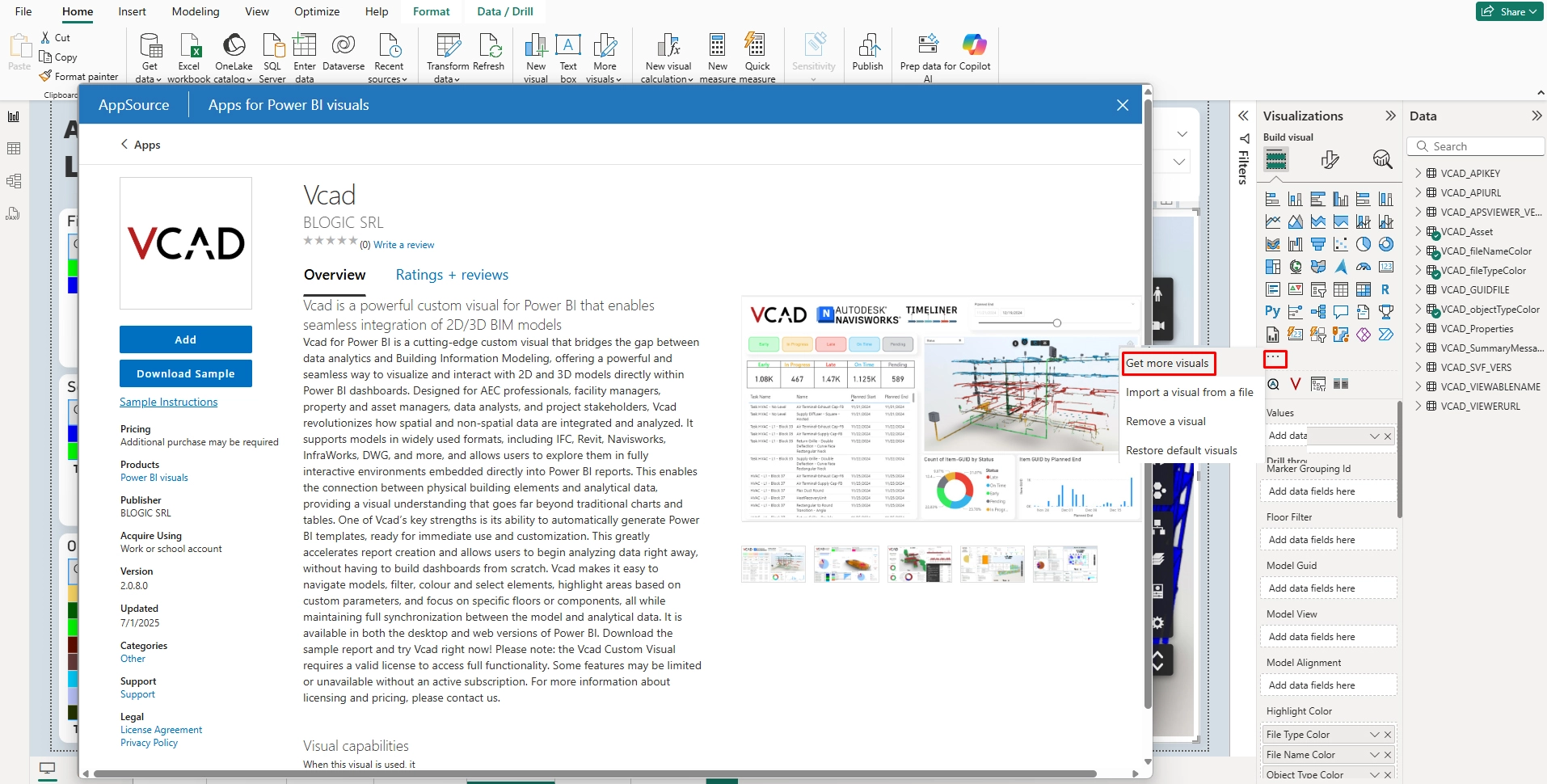Image resolution: width=1547 pixels, height=784 pixels.
Task: Pick the Q&A speech bubble visual icon
Action: (1341, 312)
